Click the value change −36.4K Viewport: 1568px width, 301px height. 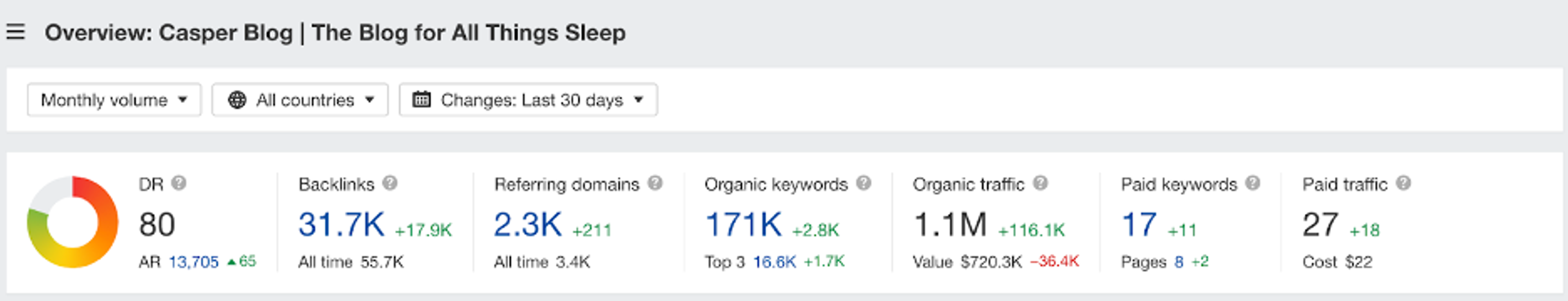pyautogui.click(x=1054, y=261)
